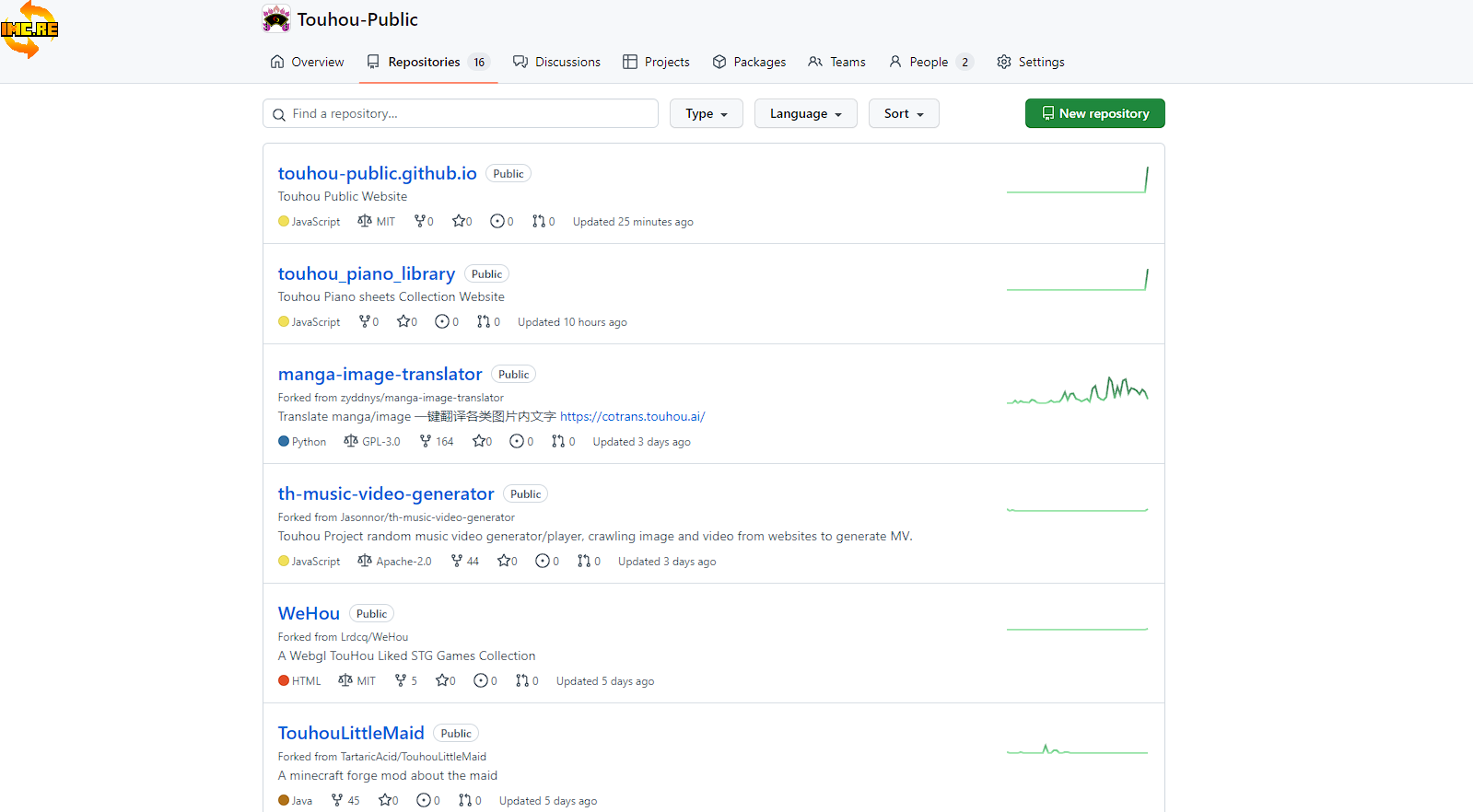Viewport: 1473px width, 812px height.
Task: Go to the Settings tab
Action: (x=1031, y=63)
